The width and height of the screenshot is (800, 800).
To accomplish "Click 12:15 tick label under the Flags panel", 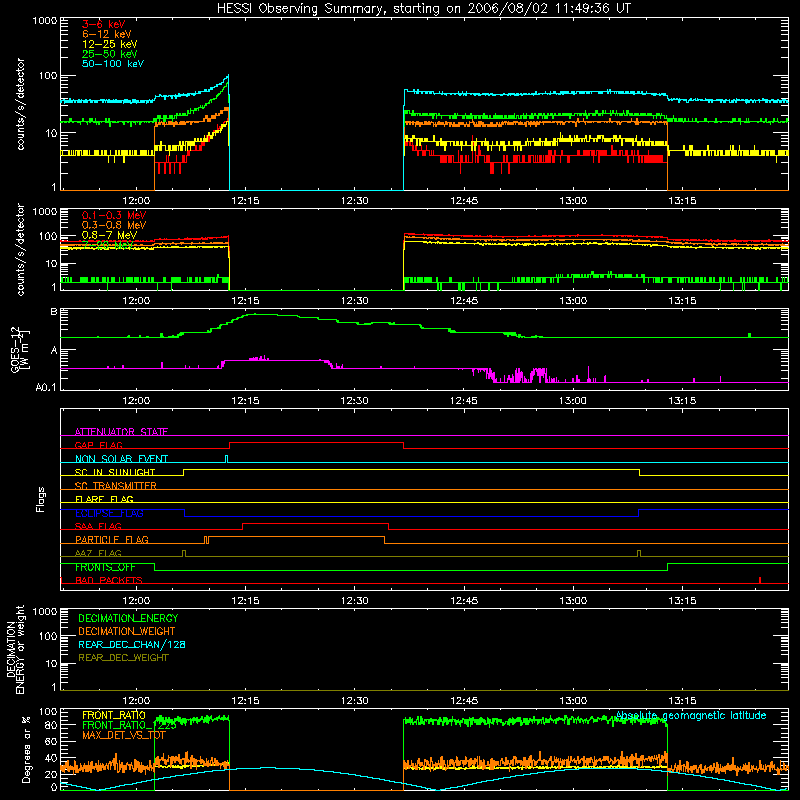I will tap(245, 601).
